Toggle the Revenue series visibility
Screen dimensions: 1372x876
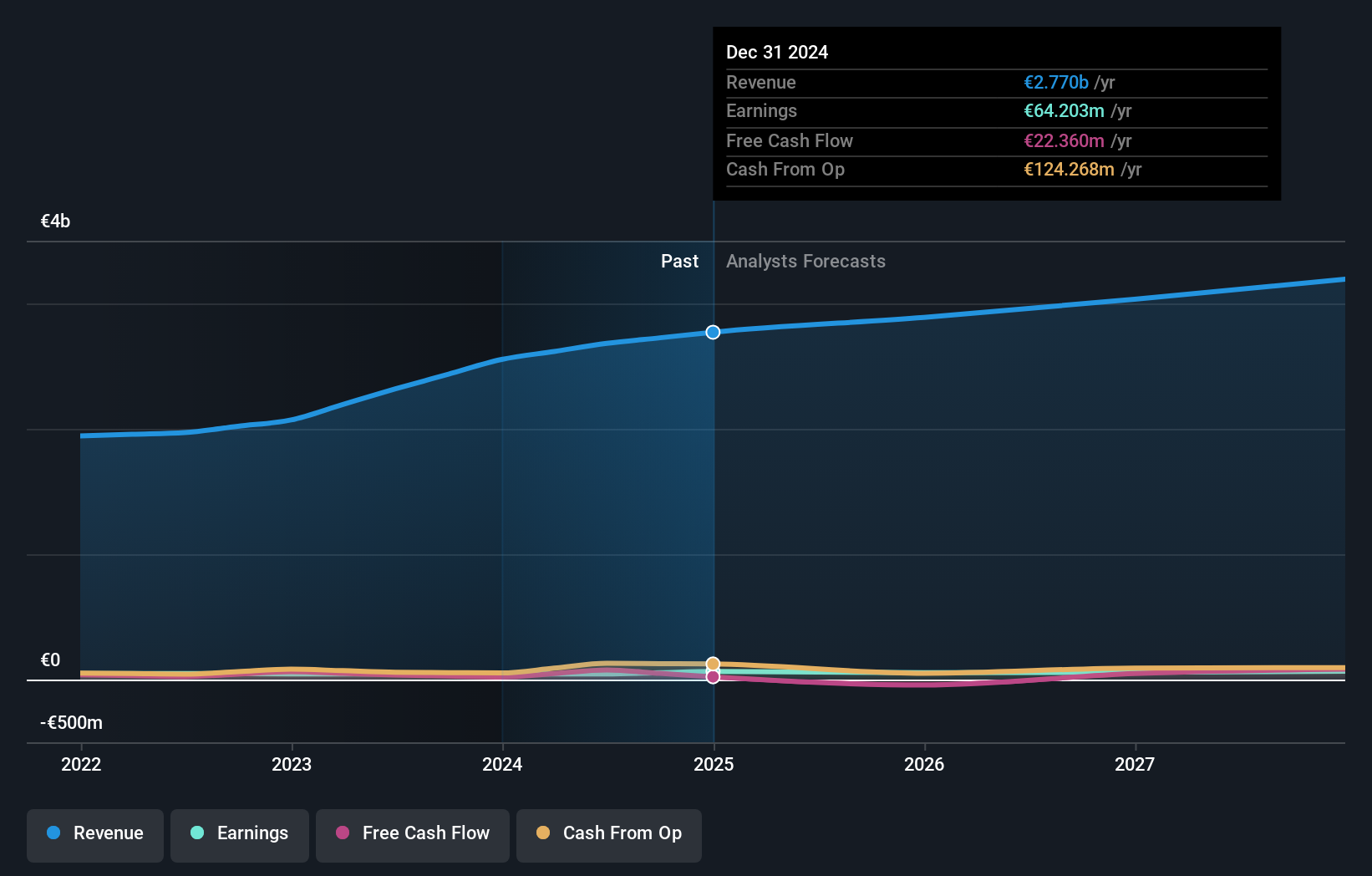[94, 833]
